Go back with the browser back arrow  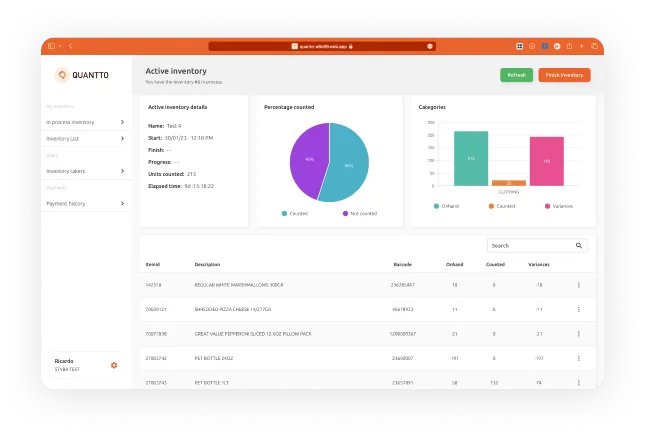[x=71, y=46]
